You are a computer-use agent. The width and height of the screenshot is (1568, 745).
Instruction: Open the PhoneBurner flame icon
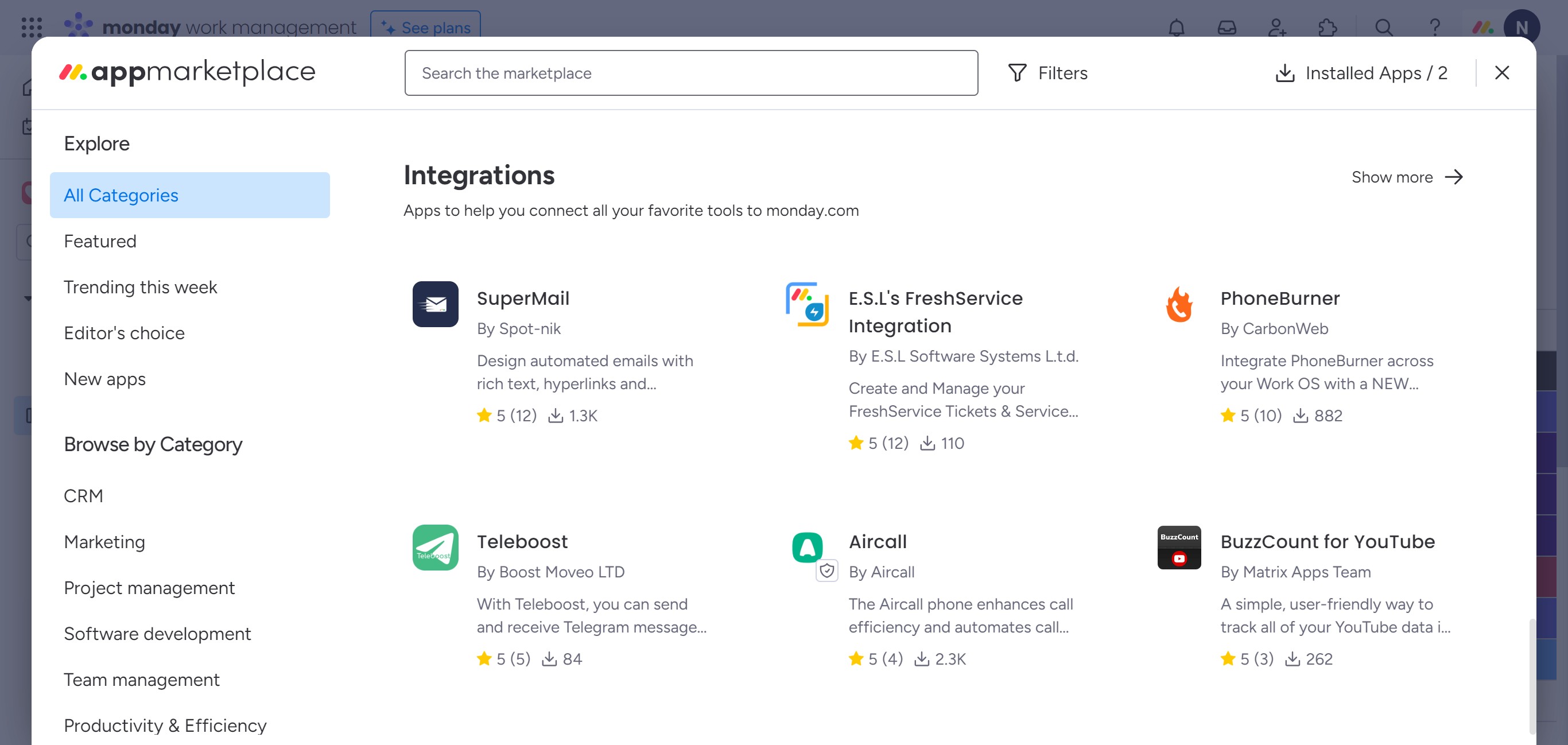(x=1179, y=304)
